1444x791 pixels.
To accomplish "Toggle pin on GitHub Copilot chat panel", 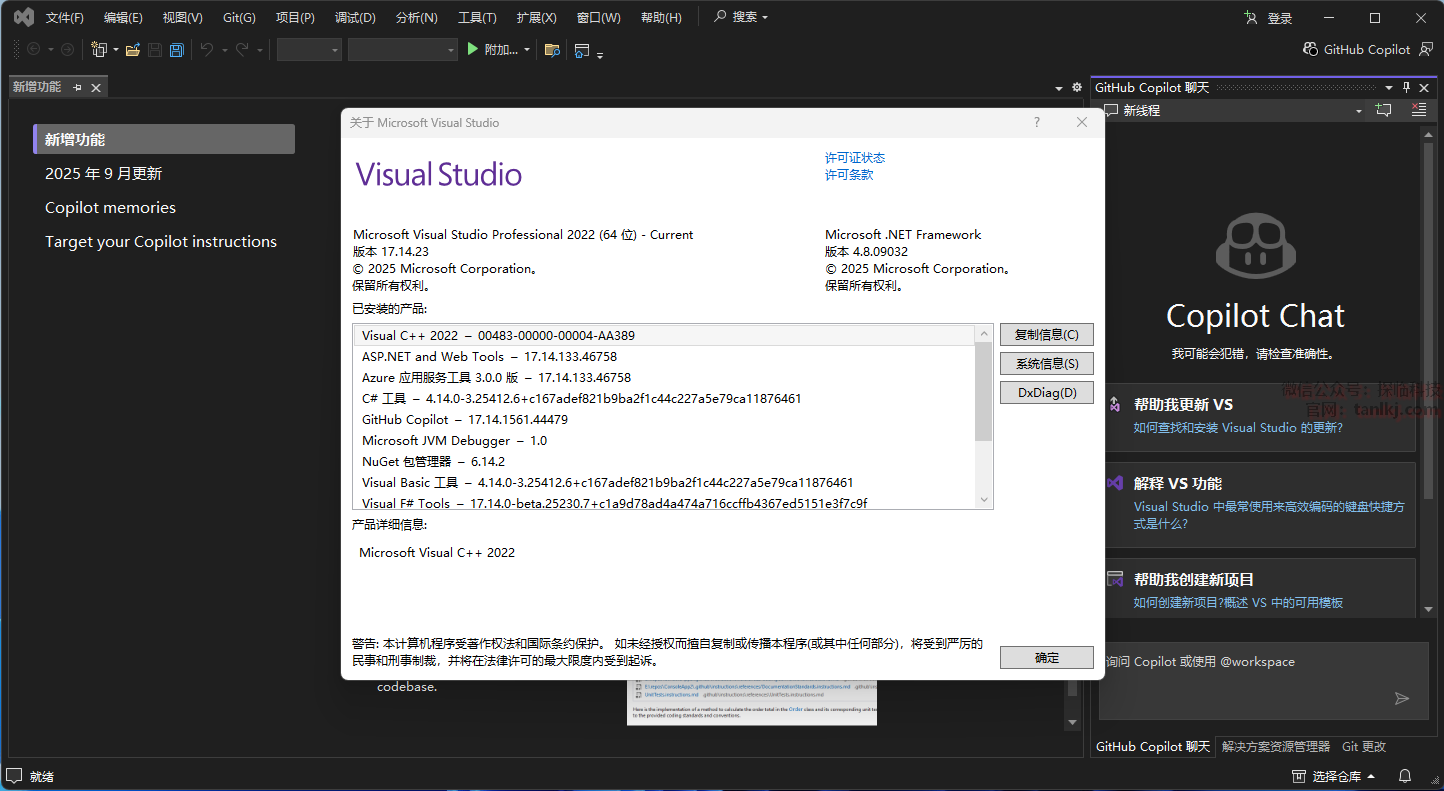I will point(1406,87).
